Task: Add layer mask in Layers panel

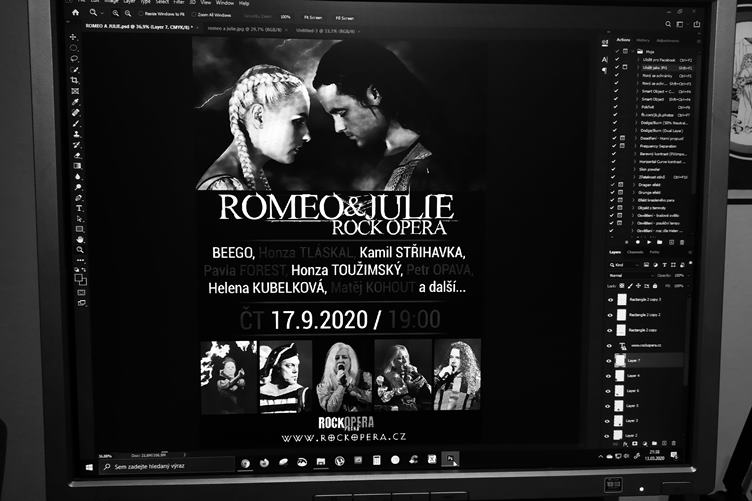Action: (x=635, y=444)
